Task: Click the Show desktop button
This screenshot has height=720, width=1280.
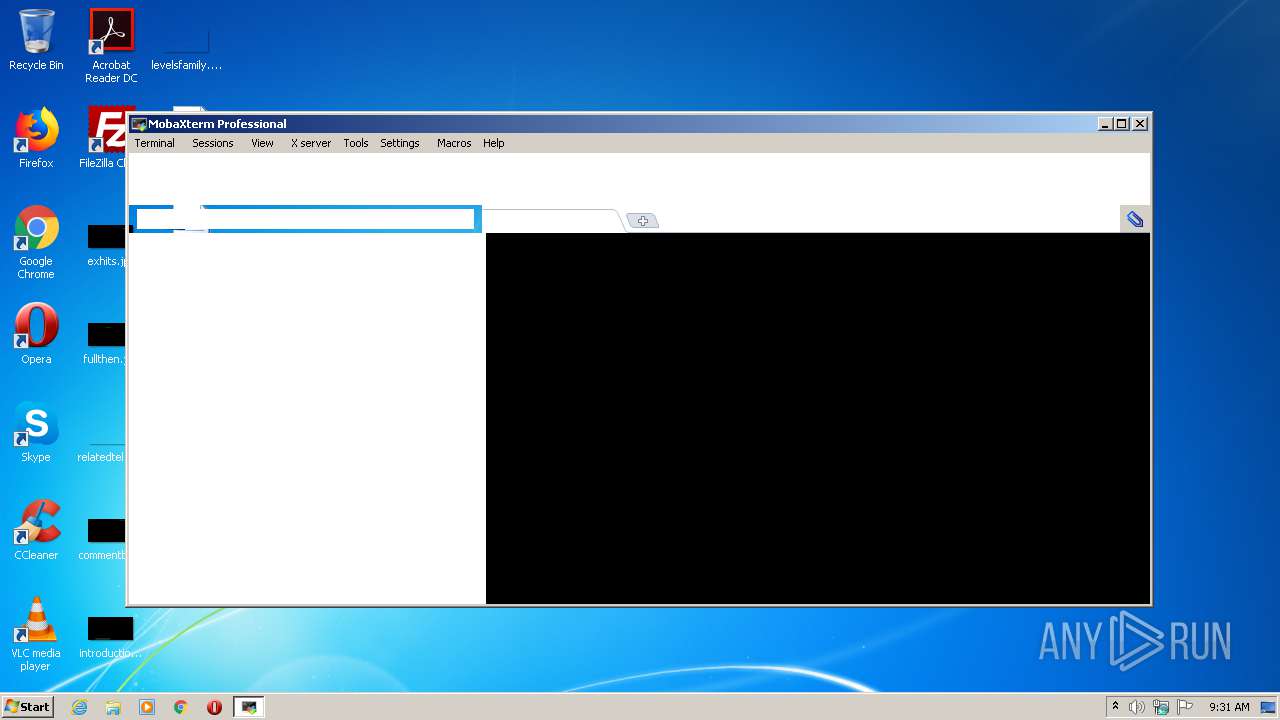Action: 1268,707
